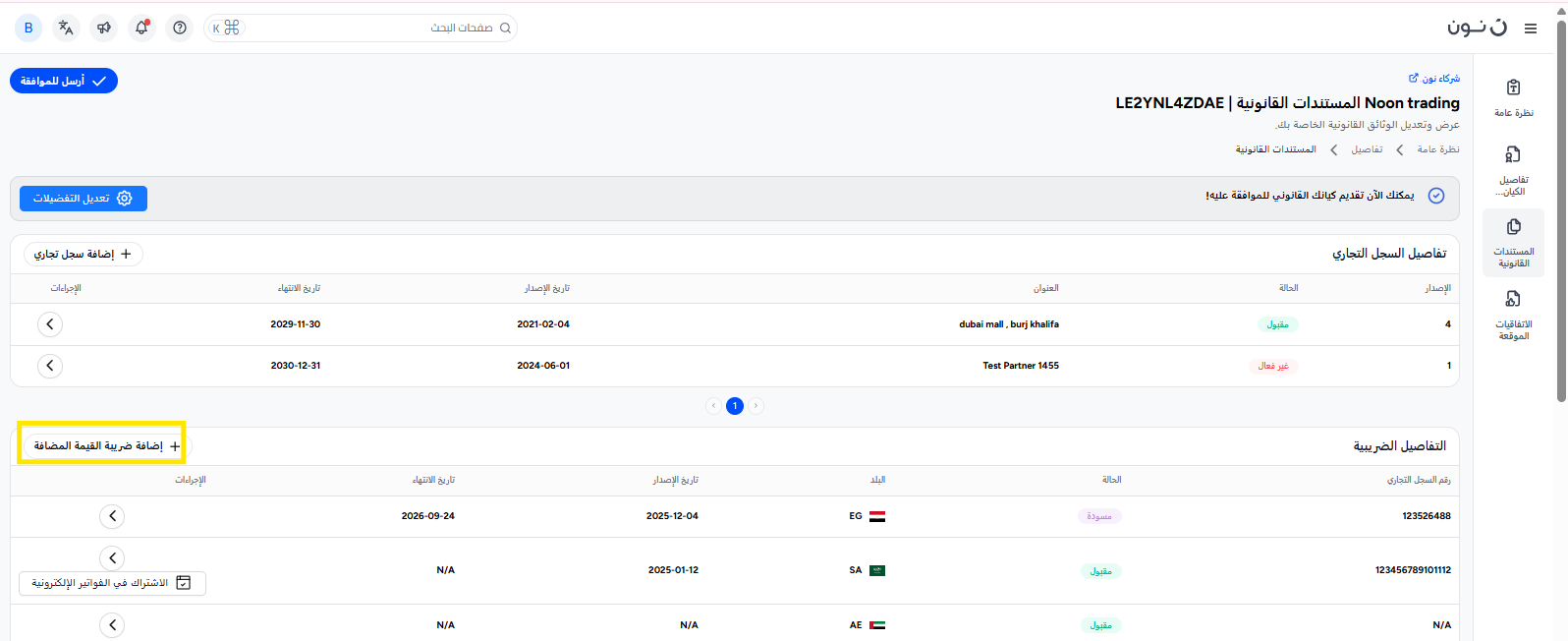This screenshot has height=641, width=1568.
Task: Click the user avatar B icon
Action: coord(28,28)
